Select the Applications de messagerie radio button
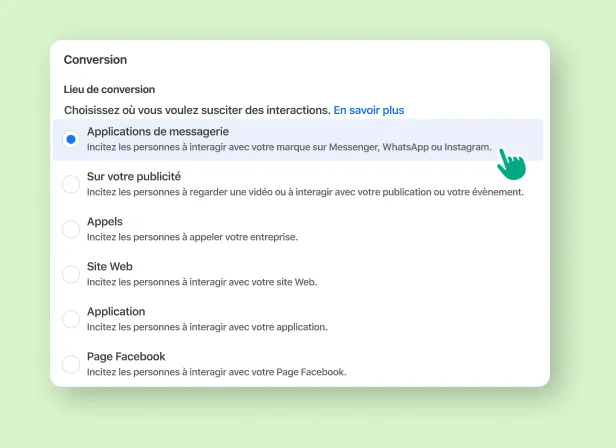The height and width of the screenshot is (448, 616). pyautogui.click(x=71, y=140)
